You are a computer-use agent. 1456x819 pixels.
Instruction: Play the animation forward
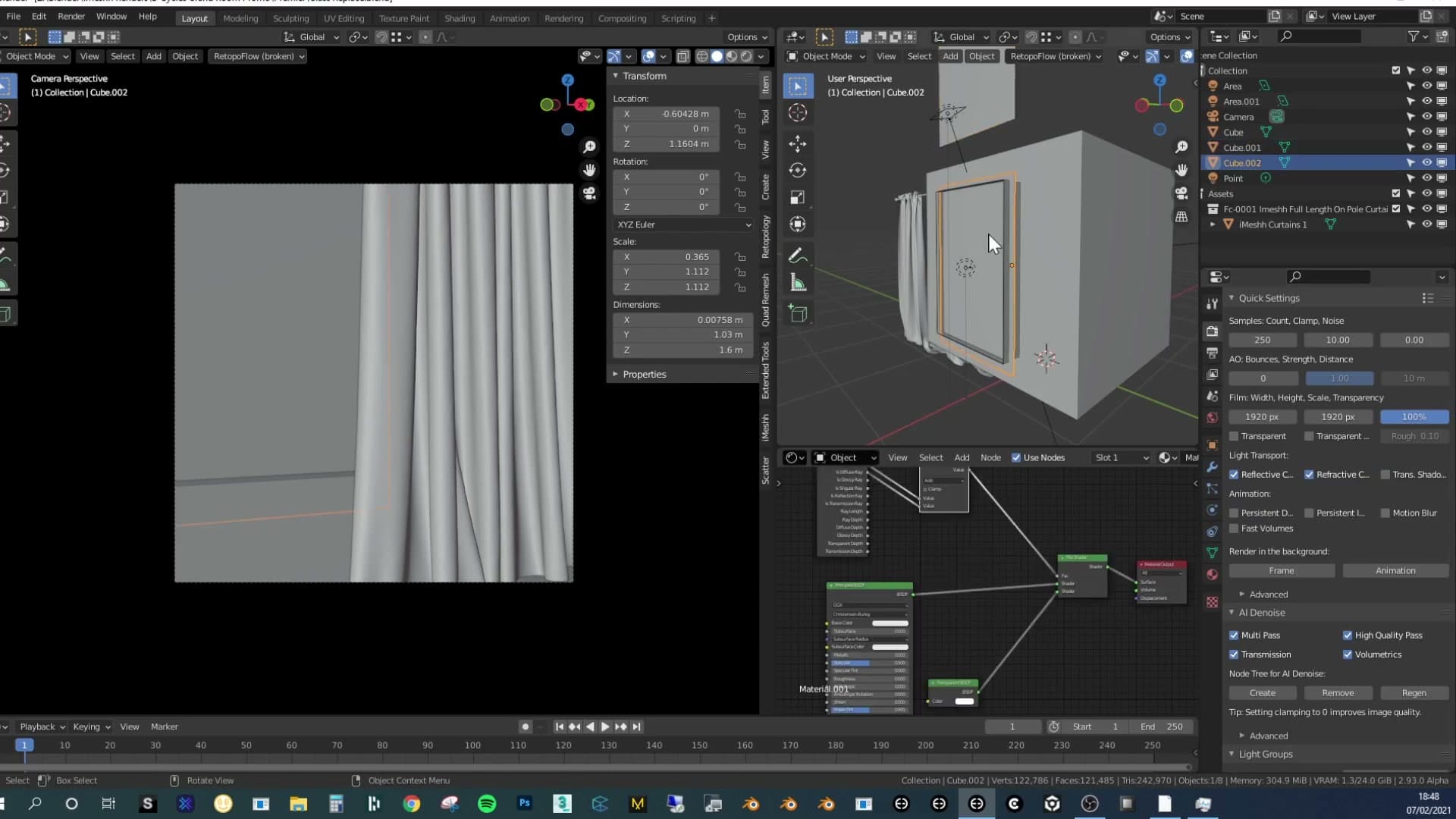pos(605,726)
